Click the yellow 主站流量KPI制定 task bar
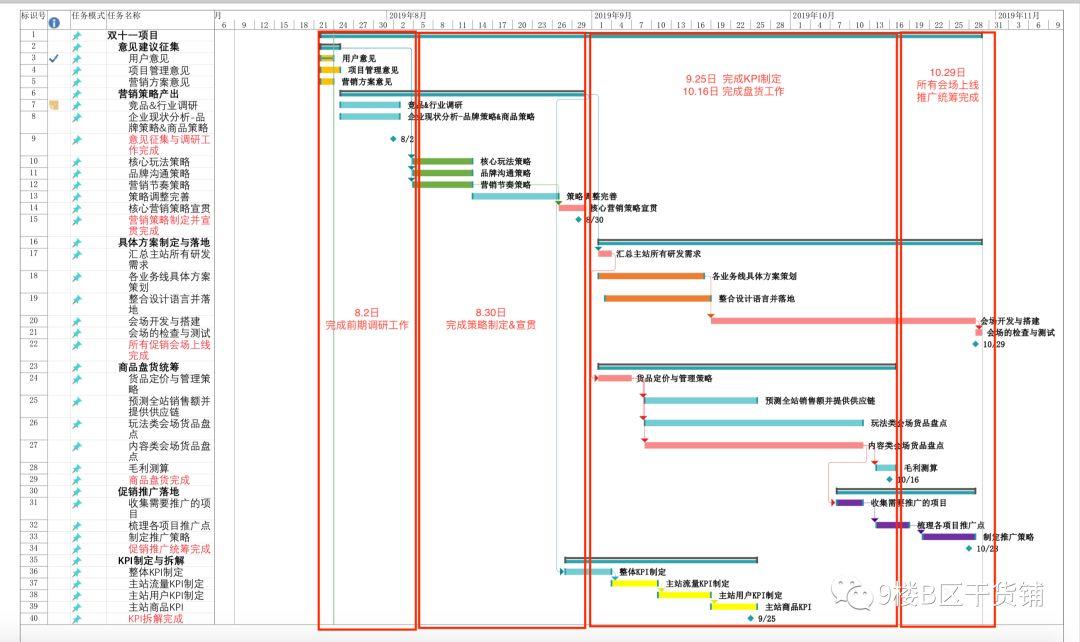Viewport: 1080px width, 642px height. [x=635, y=583]
